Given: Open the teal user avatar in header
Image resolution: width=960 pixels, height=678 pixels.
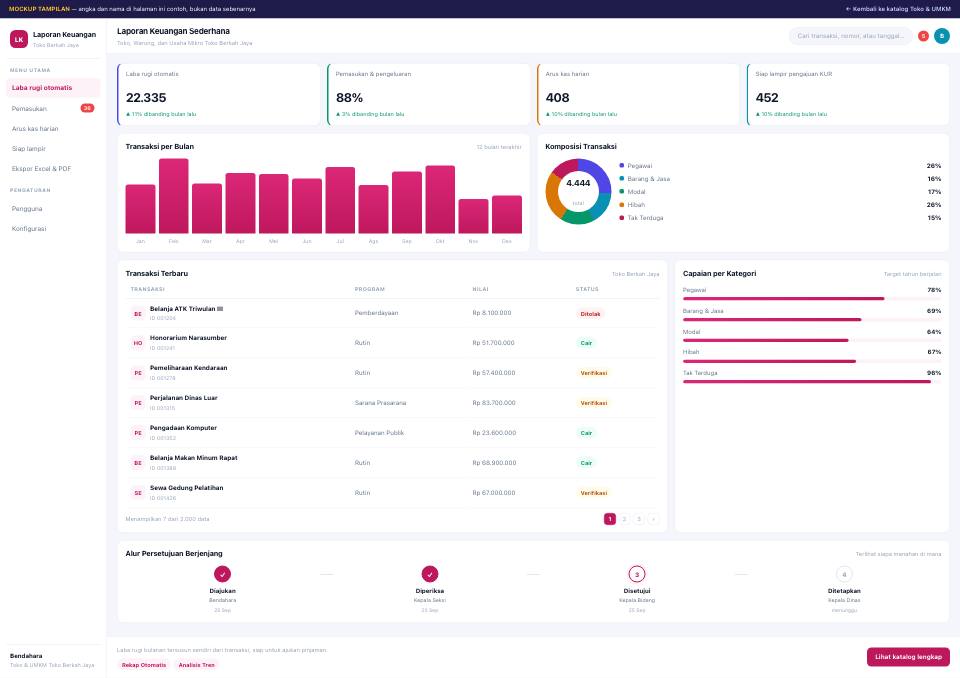Looking at the screenshot, I should 942,36.
